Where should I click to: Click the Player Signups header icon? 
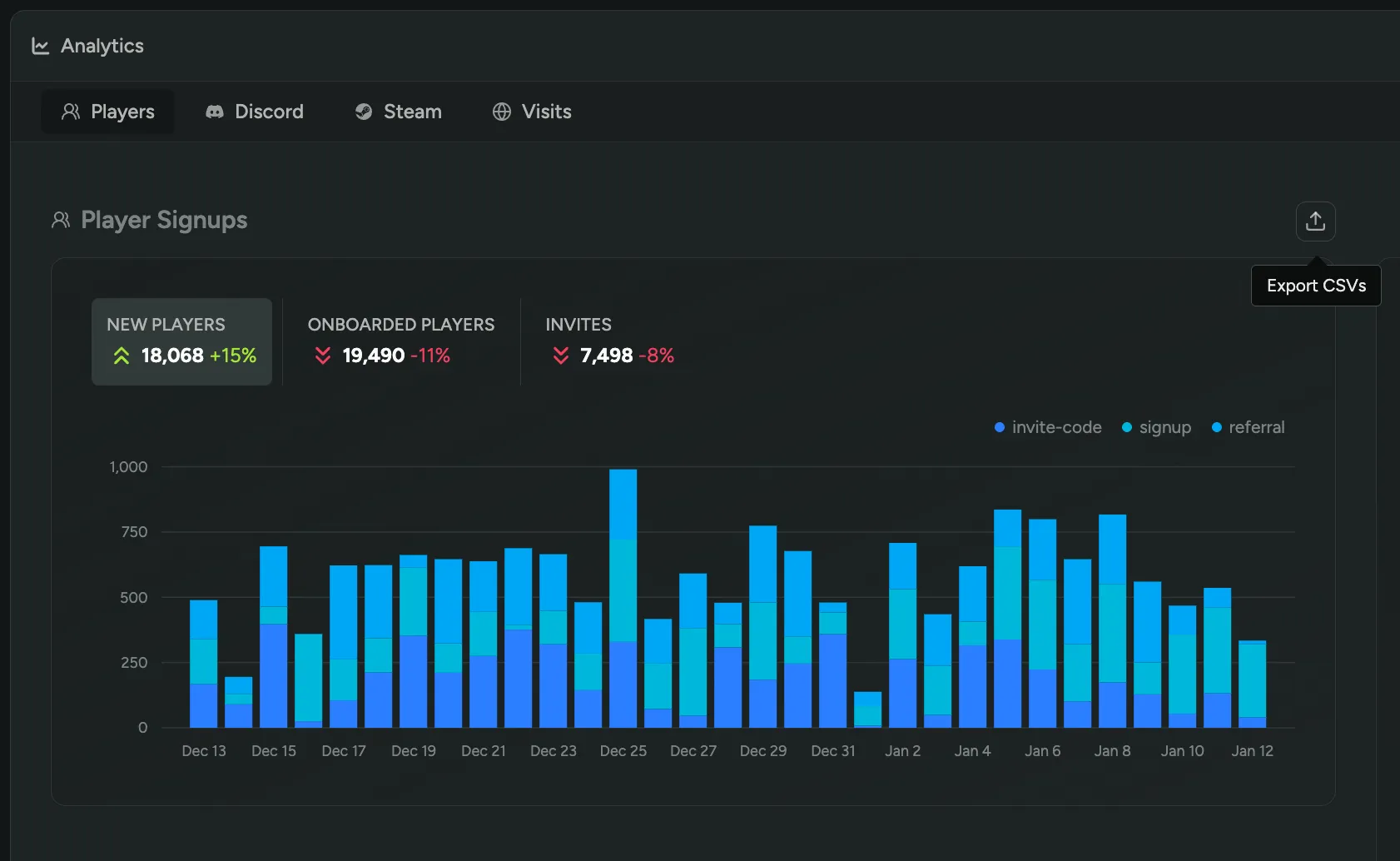[59, 220]
